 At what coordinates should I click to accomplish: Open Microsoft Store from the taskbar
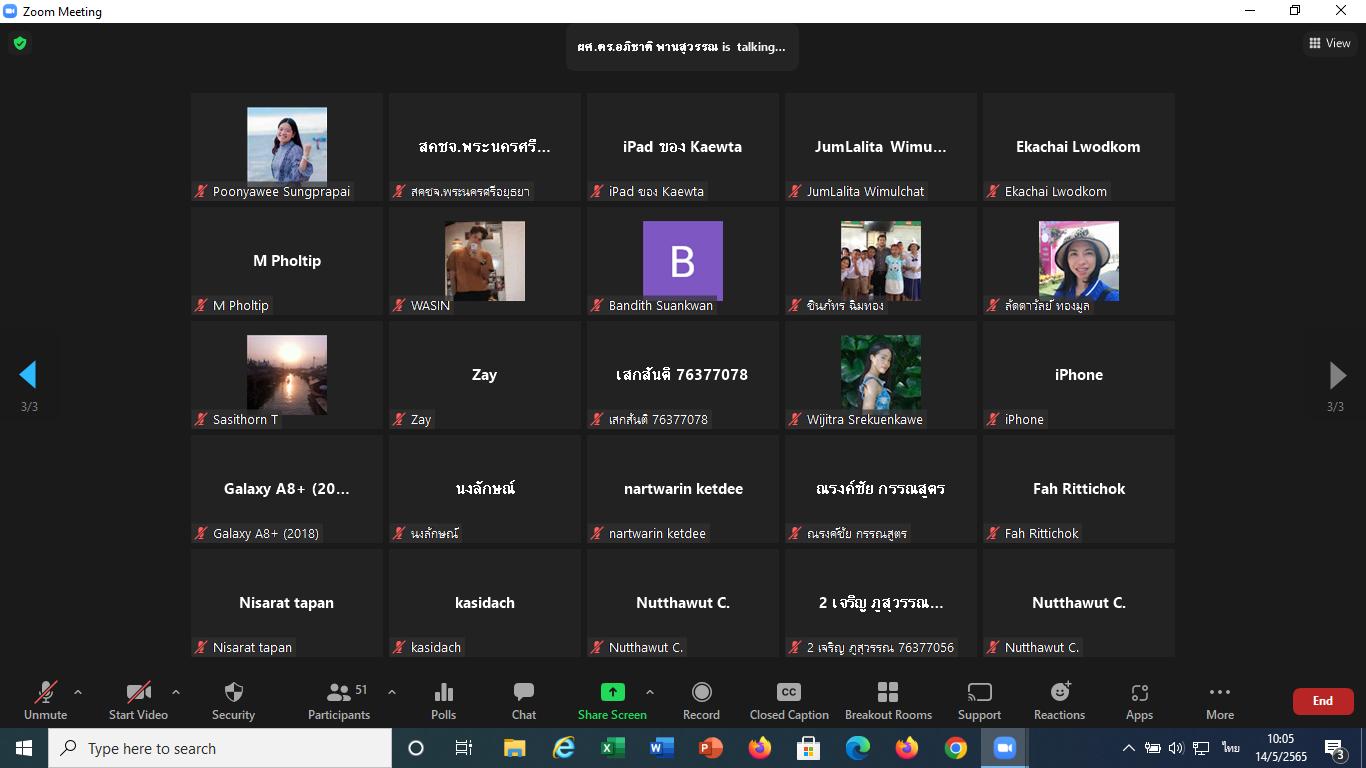click(808, 748)
